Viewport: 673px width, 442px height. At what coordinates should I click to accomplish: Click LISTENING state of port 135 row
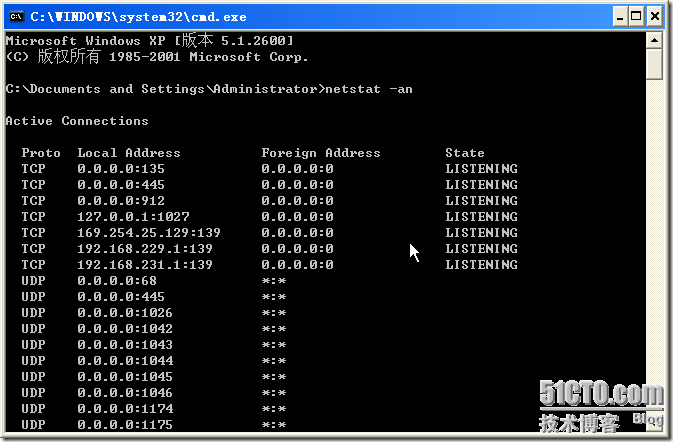pyautogui.click(x=481, y=169)
